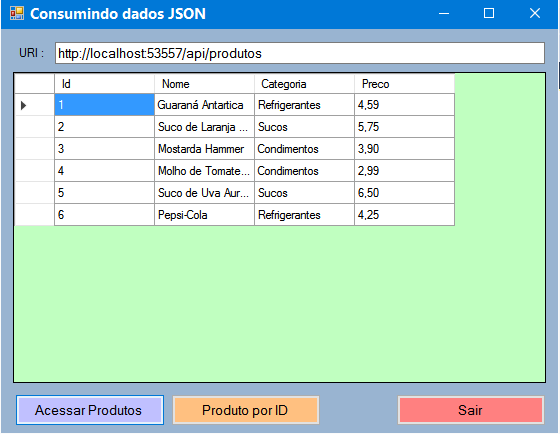Select the Guaraná Antartica cell
Image resolution: width=560 pixels, height=435 pixels.
pyautogui.click(x=204, y=105)
